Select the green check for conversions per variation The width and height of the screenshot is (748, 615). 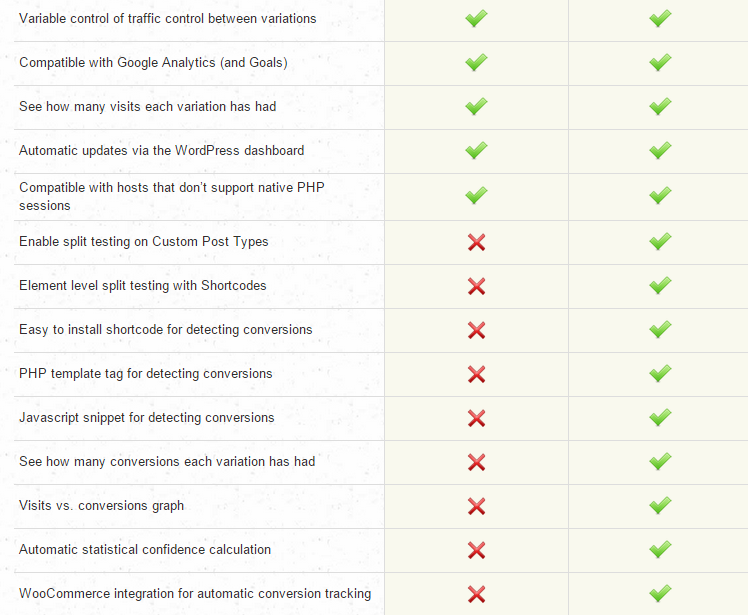tap(660, 462)
